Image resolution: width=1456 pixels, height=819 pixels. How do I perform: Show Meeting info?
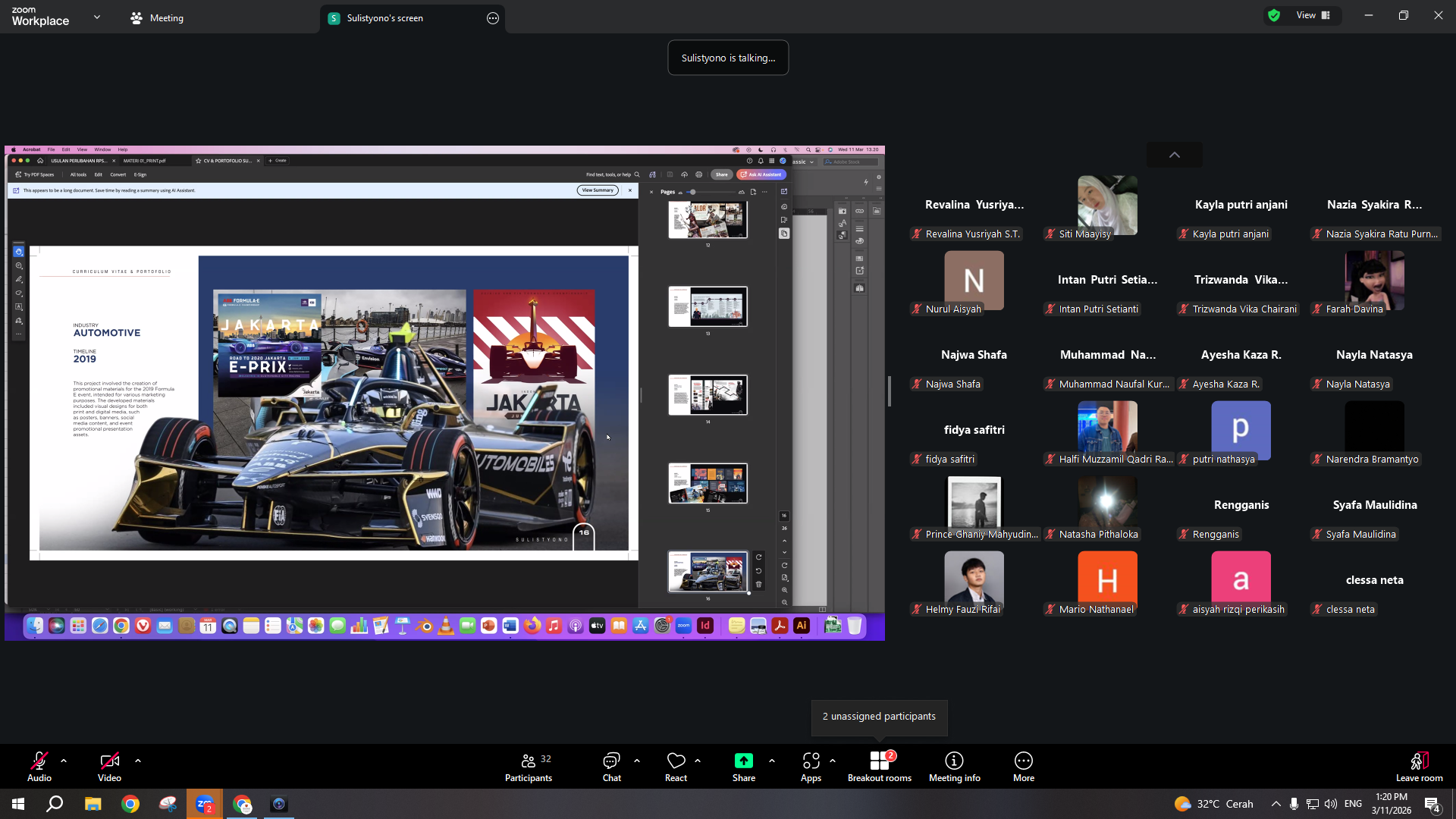[954, 767]
